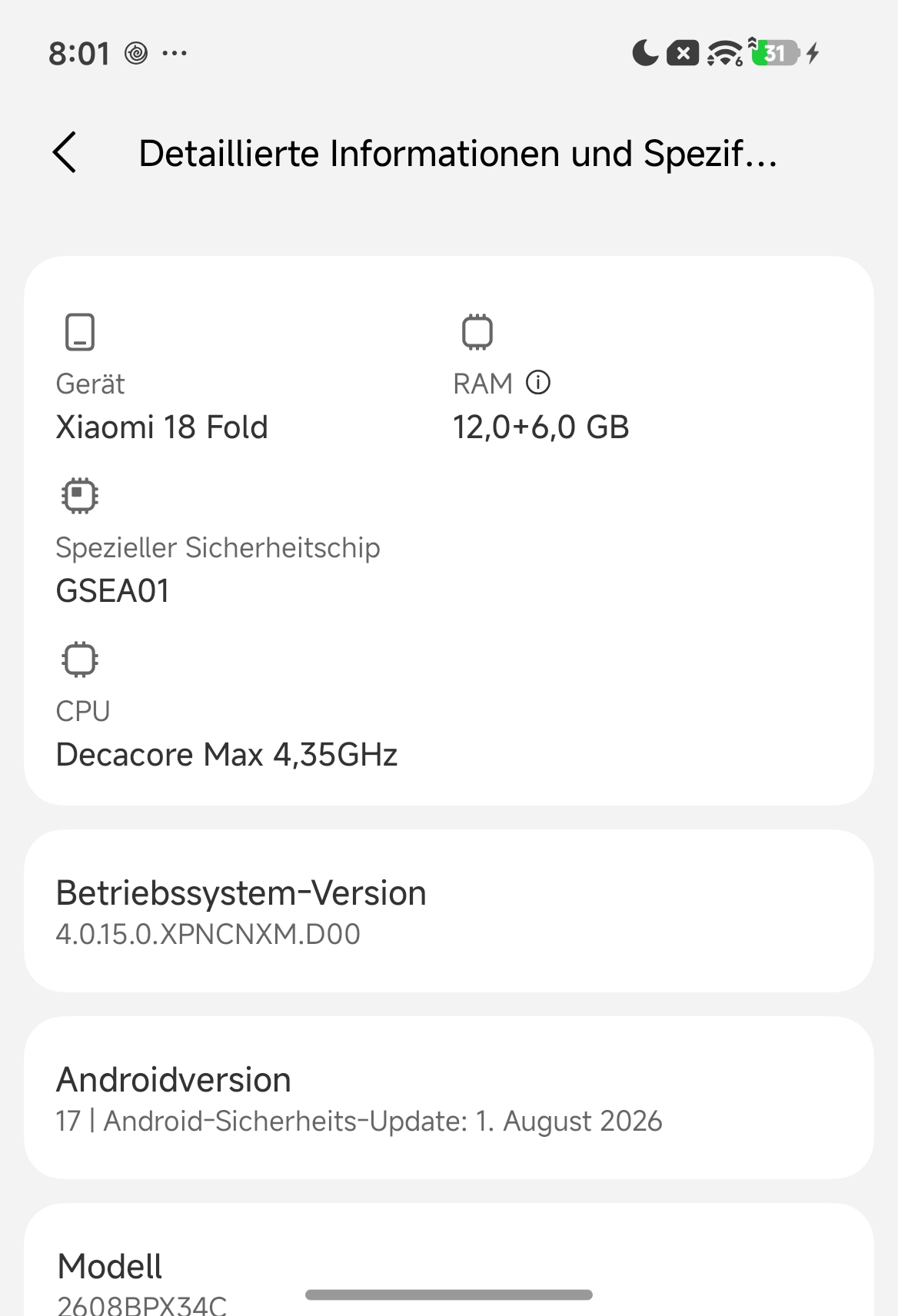Tap the CPU chip icon
This screenshot has height=1316, width=898.
(x=80, y=660)
